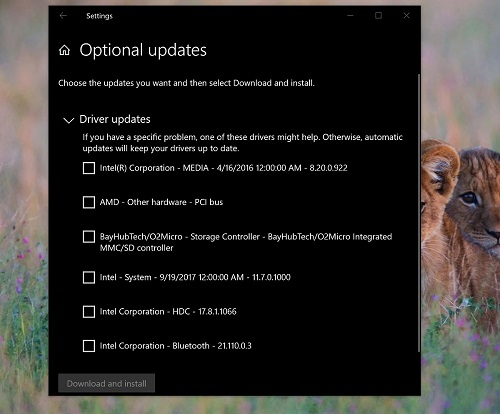Screen dimensions: 500x414
Task: Check the Intel Corporation HDC driver
Action: click(x=89, y=312)
